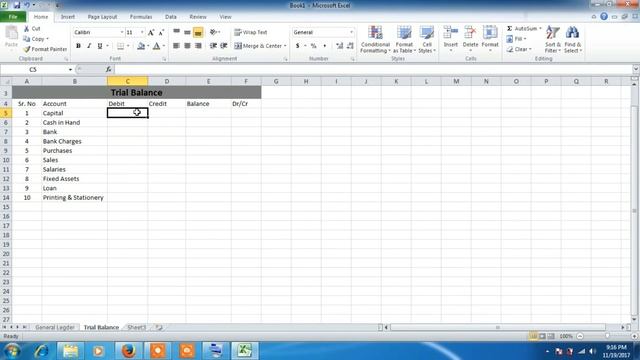
Task: Expand the Merge & Center dropdown arrow
Action: click(x=285, y=46)
